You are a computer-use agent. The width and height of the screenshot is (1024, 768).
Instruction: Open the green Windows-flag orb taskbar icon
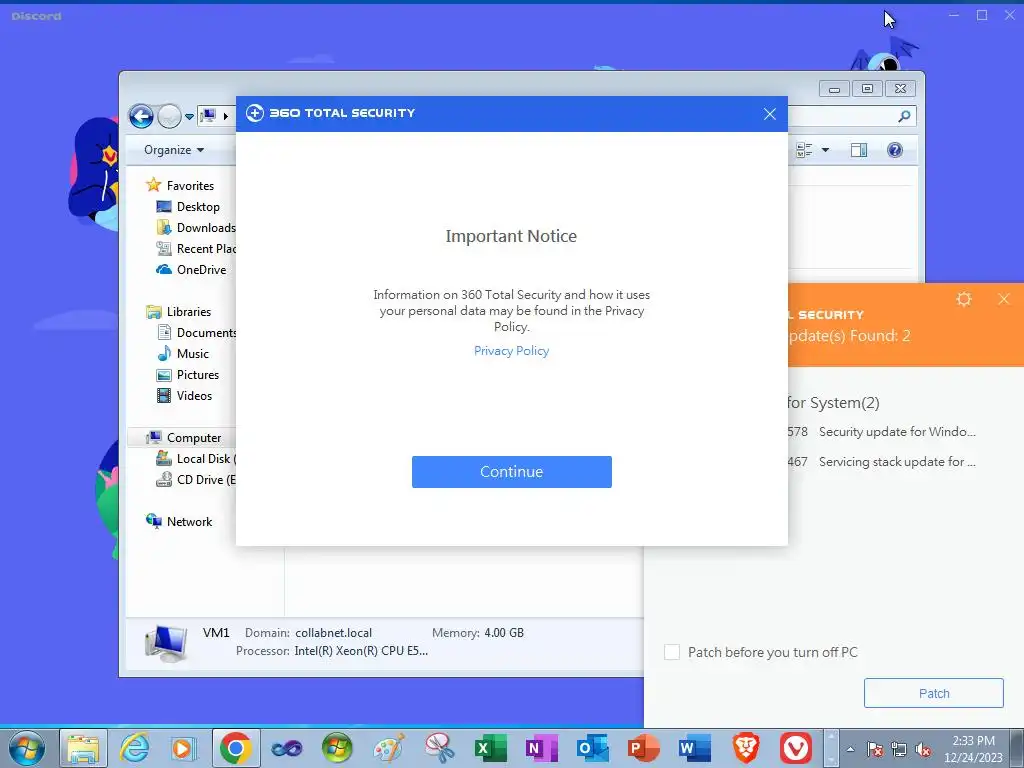pyautogui.click(x=337, y=748)
